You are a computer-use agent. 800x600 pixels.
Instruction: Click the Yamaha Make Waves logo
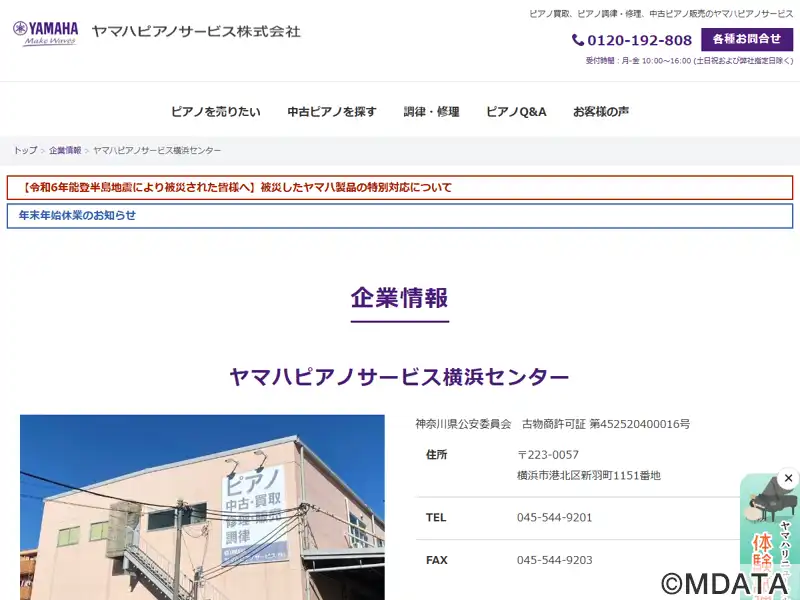click(45, 33)
